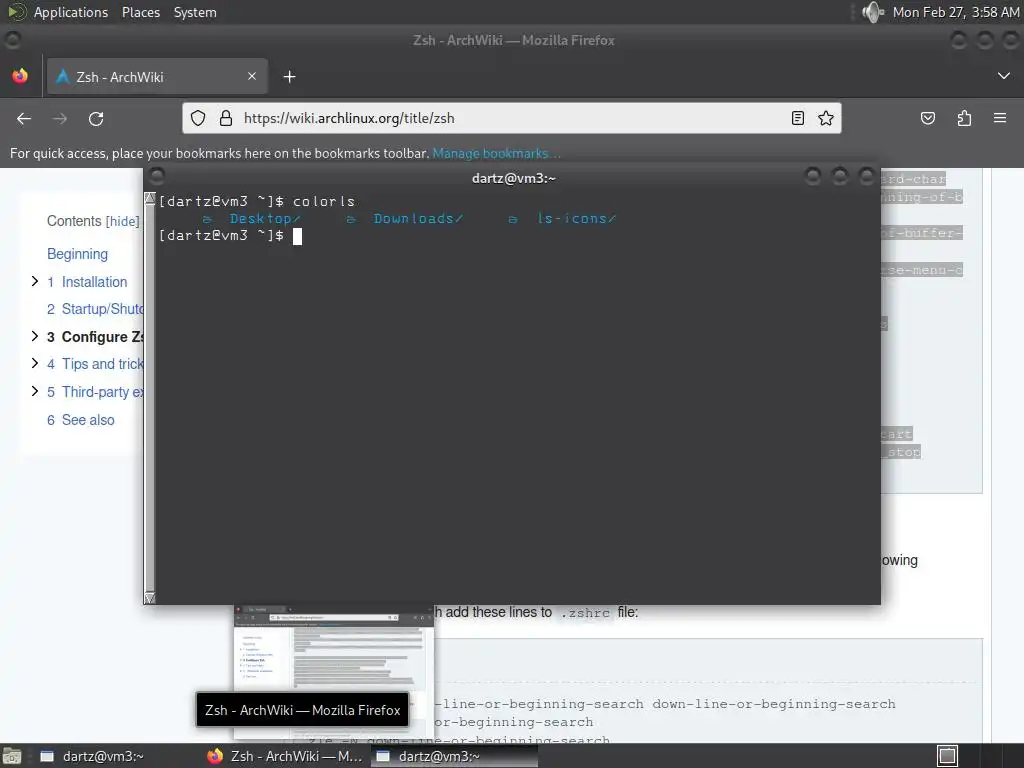Hide the Contents table
This screenshot has width=1024, height=768.
123,221
